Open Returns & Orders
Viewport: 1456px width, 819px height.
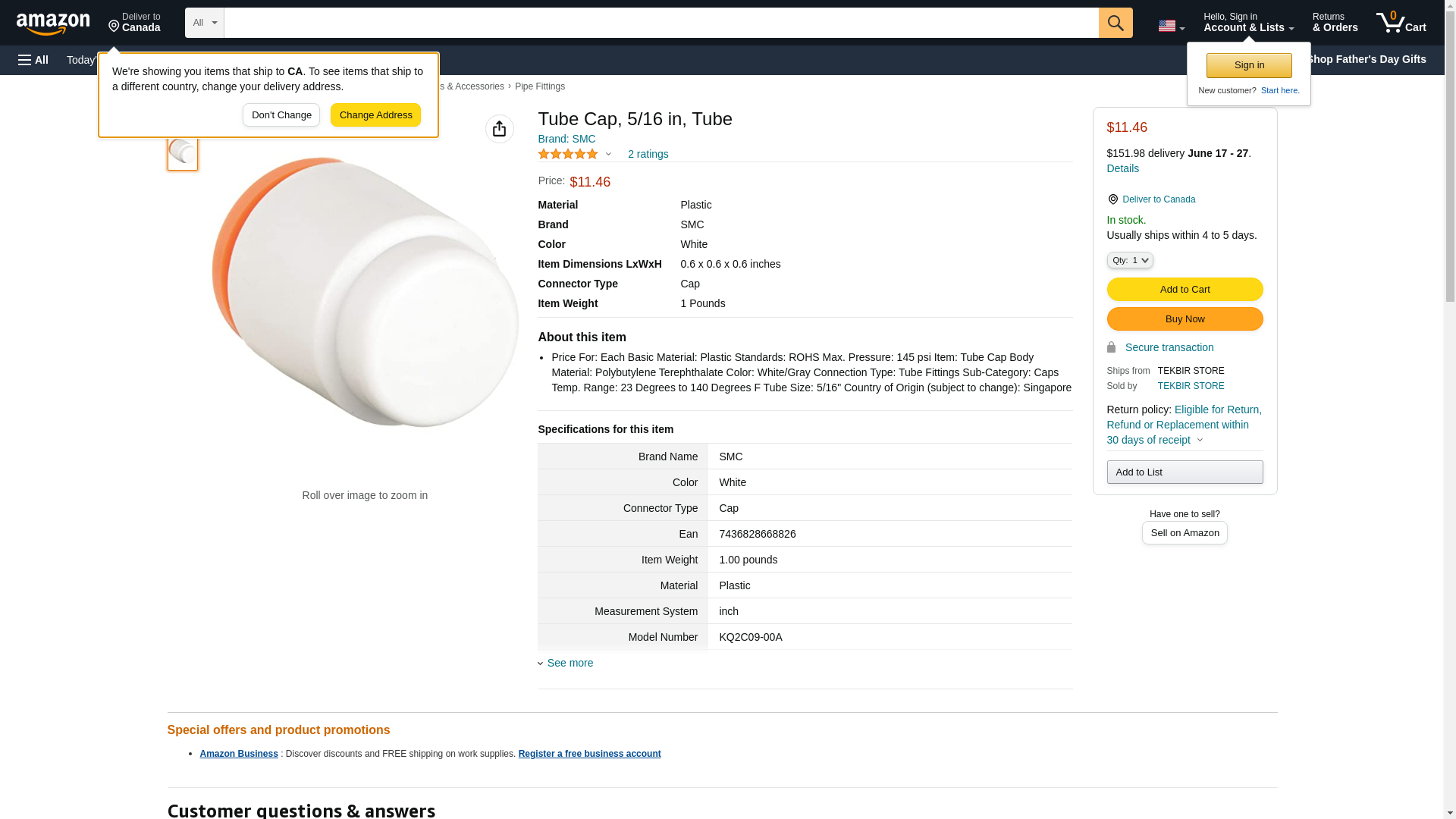(x=1335, y=23)
